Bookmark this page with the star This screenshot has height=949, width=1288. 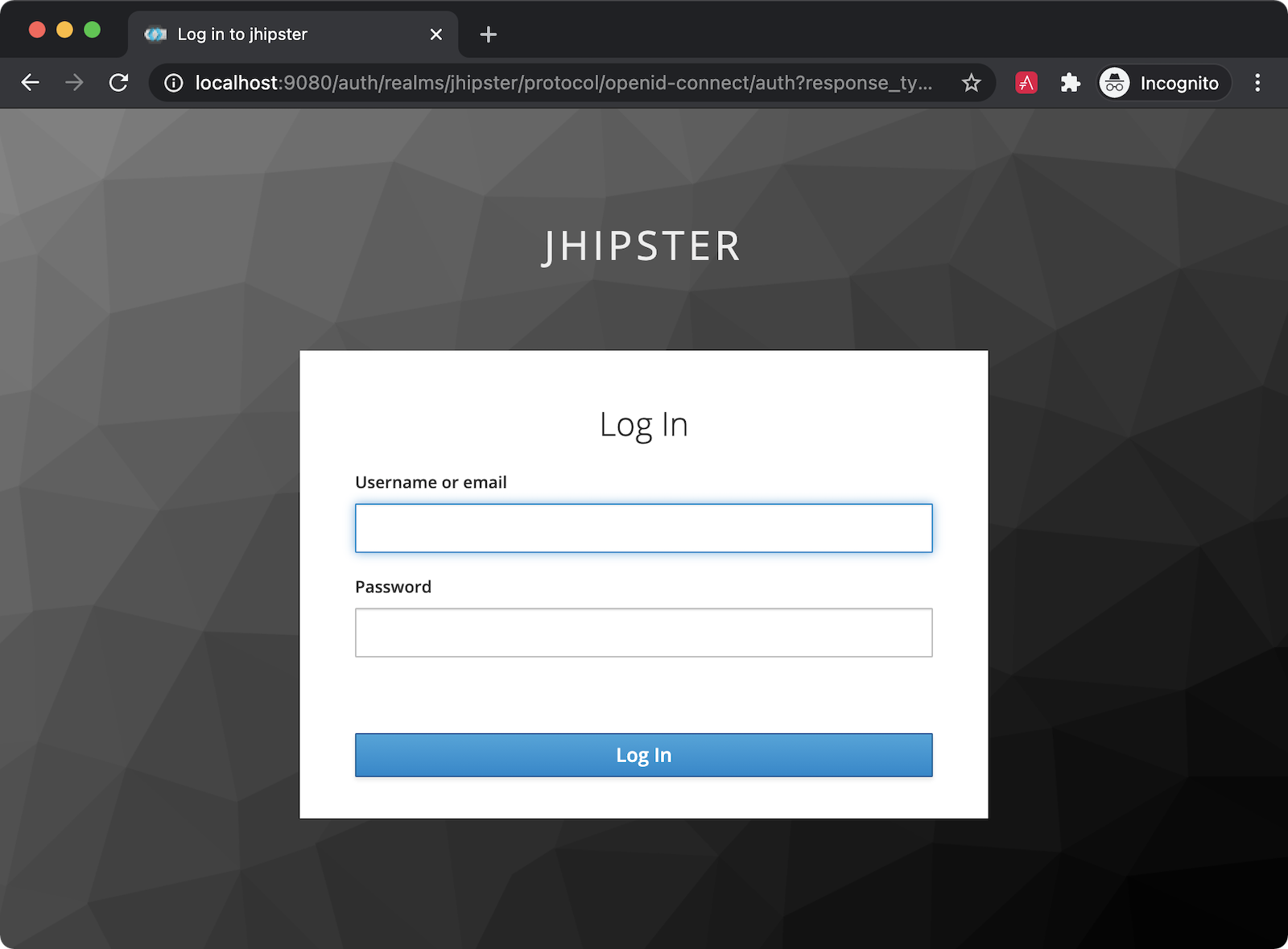971,83
